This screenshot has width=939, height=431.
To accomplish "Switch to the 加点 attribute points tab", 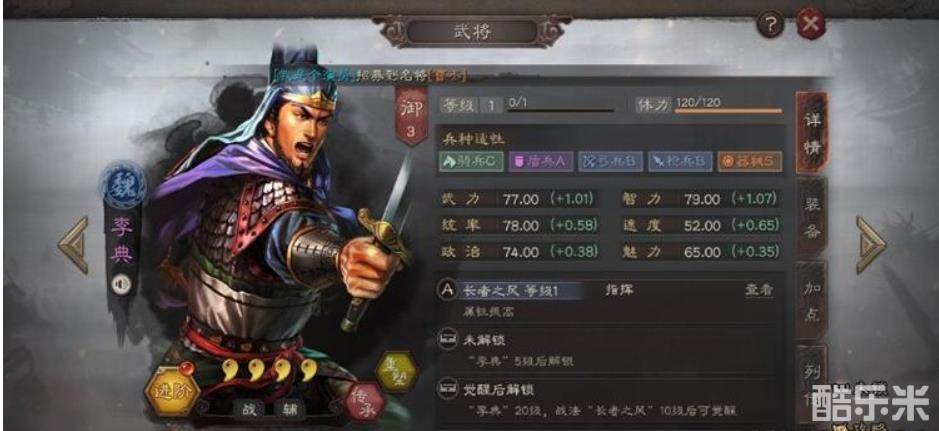I will [812, 301].
